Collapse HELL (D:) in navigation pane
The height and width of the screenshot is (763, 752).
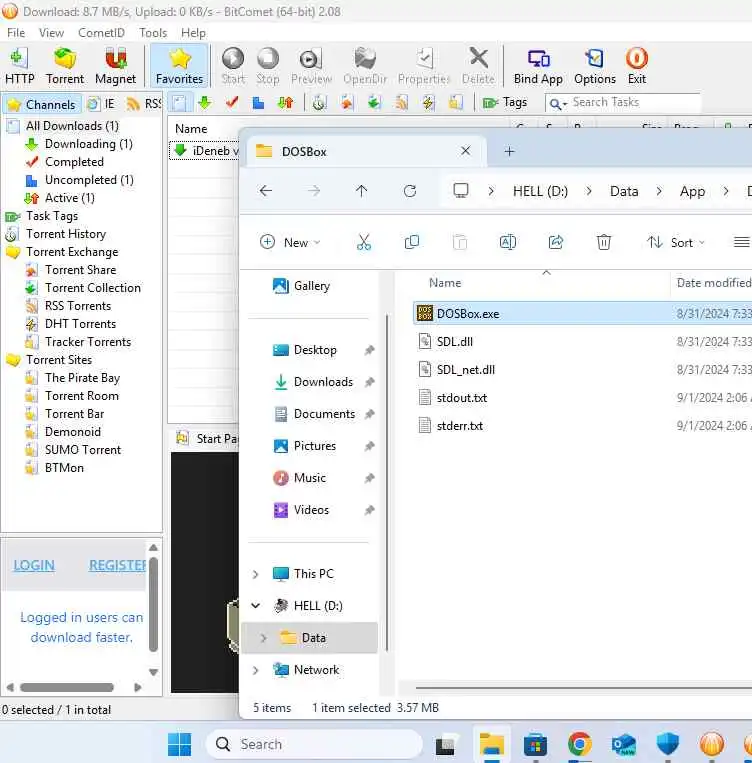point(256,606)
